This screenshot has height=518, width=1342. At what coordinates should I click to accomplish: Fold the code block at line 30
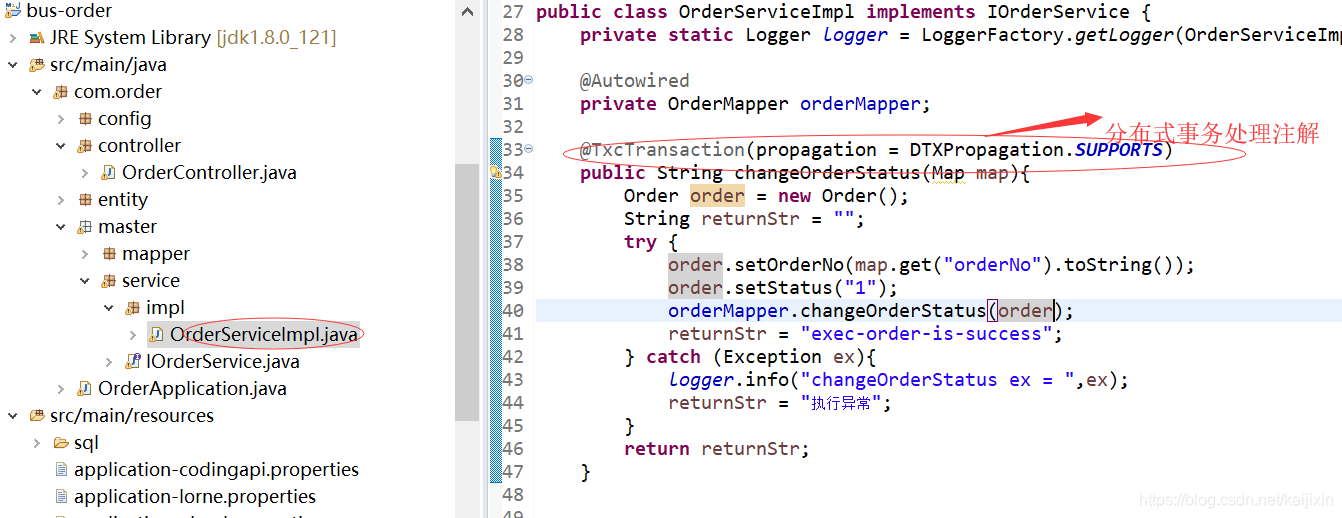[528, 81]
